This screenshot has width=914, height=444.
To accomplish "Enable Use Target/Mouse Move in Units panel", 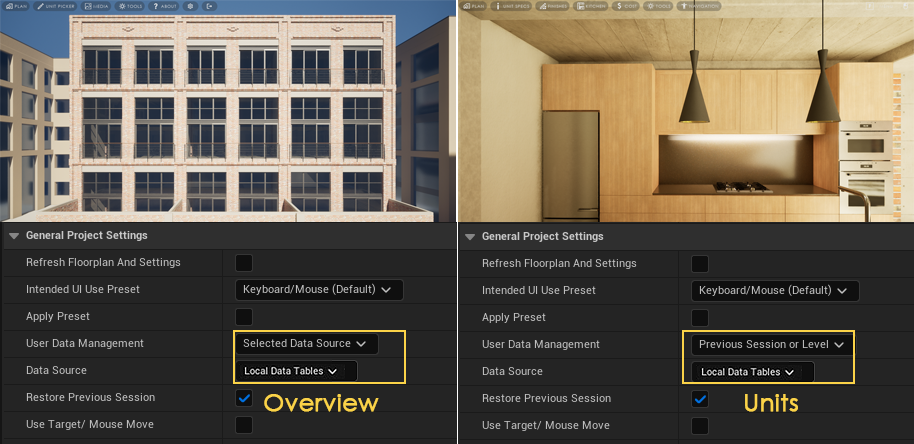I will (700, 425).
